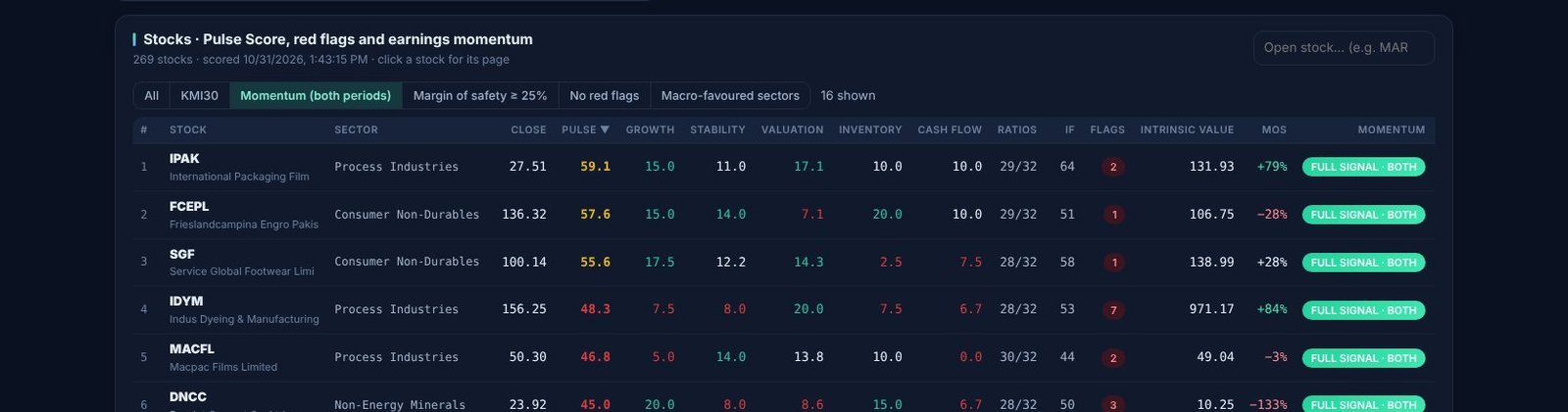Open the SGF Service Global Footwear row
This screenshot has height=412, width=1568.
[x=784, y=262]
